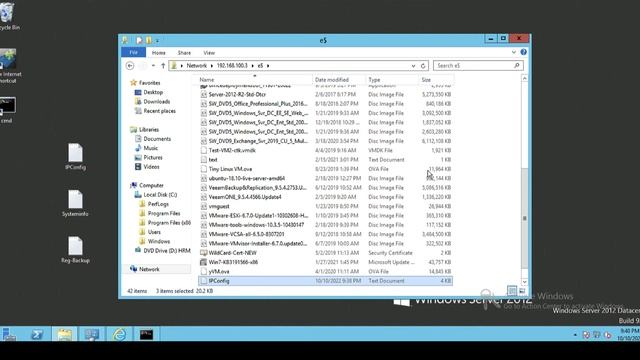Click the scrollbar down arrow
This screenshot has width=640, height=360.
point(524,282)
